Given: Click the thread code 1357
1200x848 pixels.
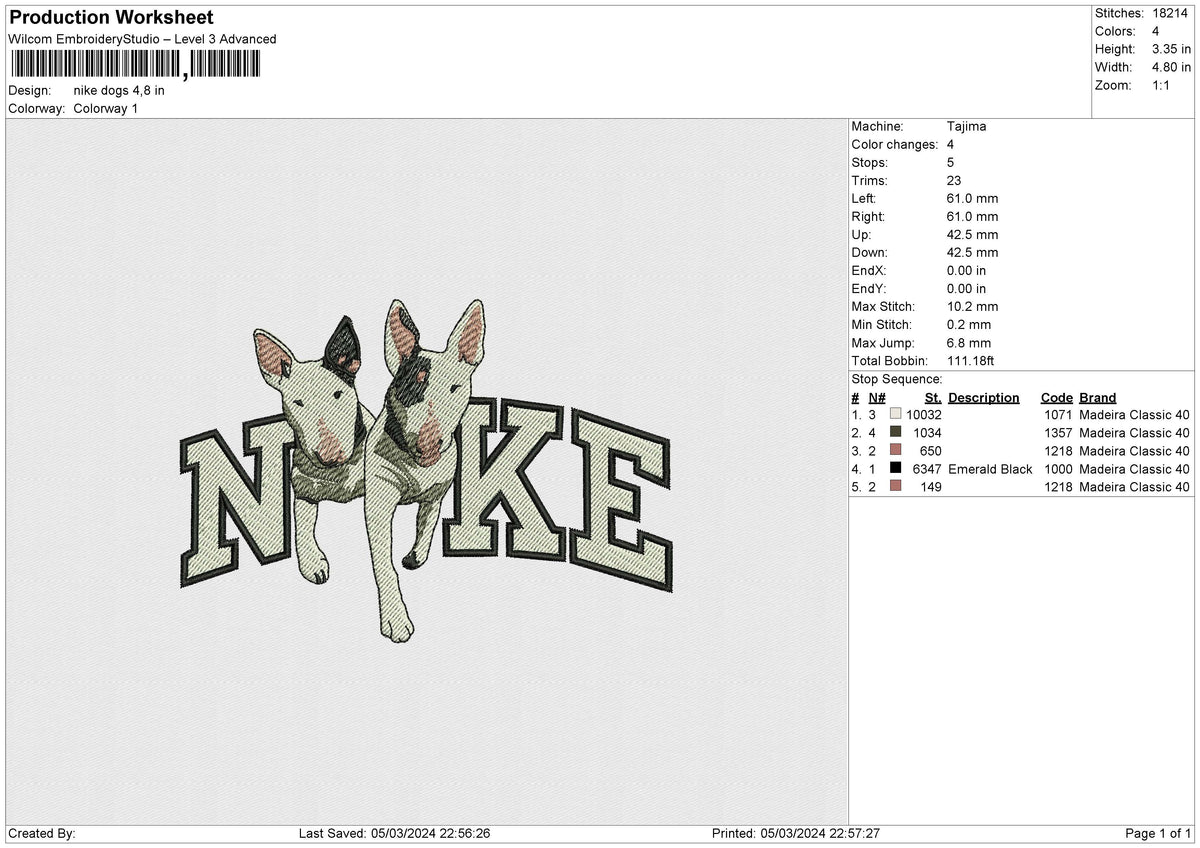Looking at the screenshot, I should 1058,433.
